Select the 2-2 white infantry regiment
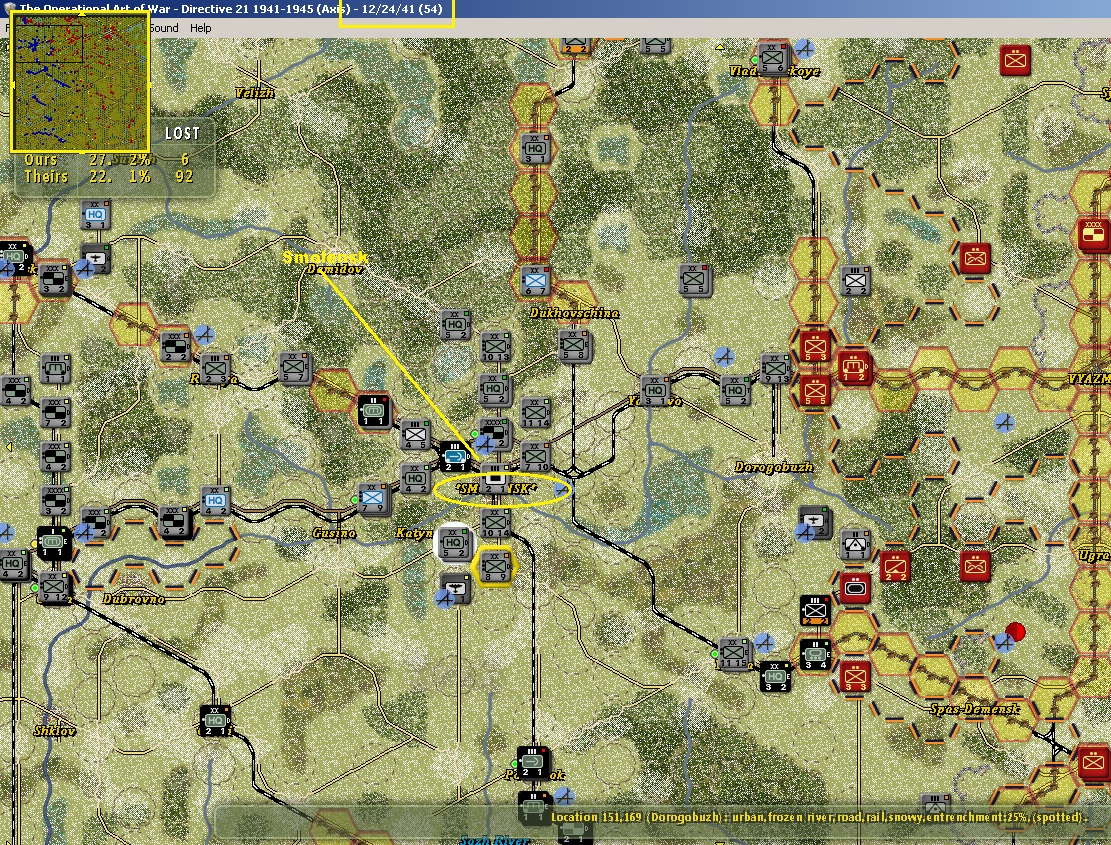The width and height of the screenshot is (1111, 845). point(855,280)
